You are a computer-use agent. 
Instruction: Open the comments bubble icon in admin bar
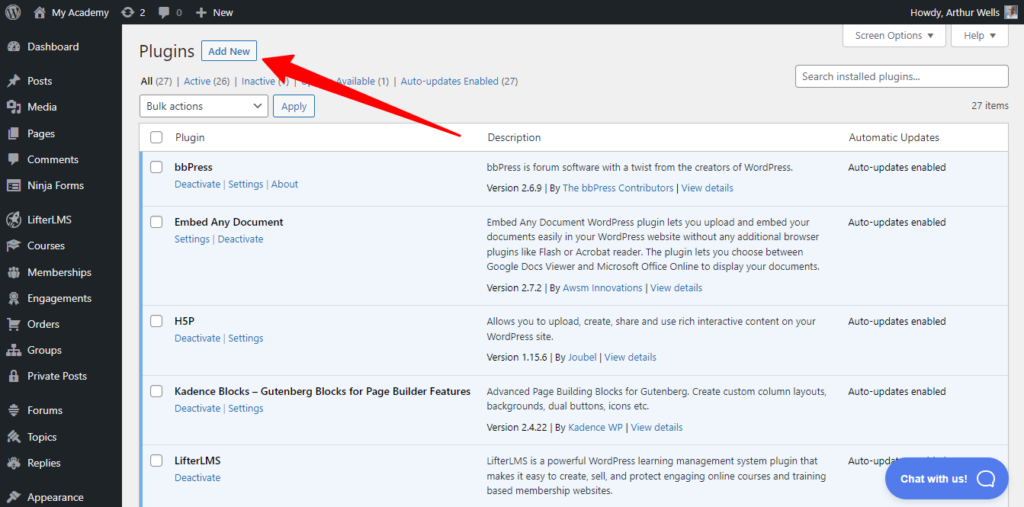[x=164, y=12]
